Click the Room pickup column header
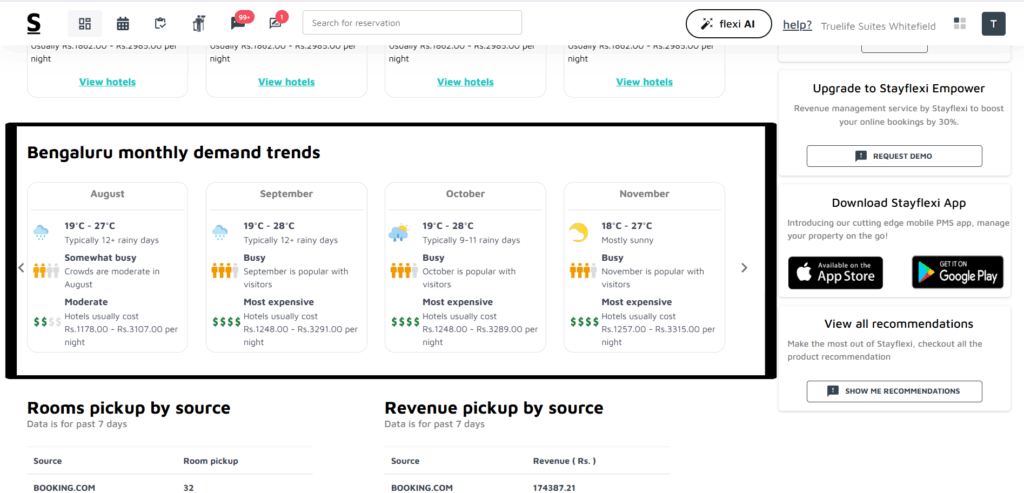Screen dimensions: 1024x493 (210, 461)
